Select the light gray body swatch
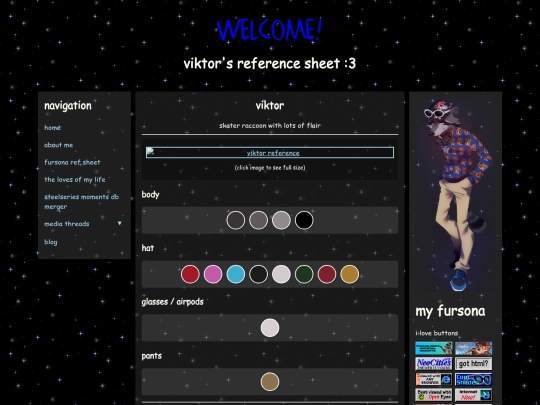540x405 pixels. click(x=281, y=220)
